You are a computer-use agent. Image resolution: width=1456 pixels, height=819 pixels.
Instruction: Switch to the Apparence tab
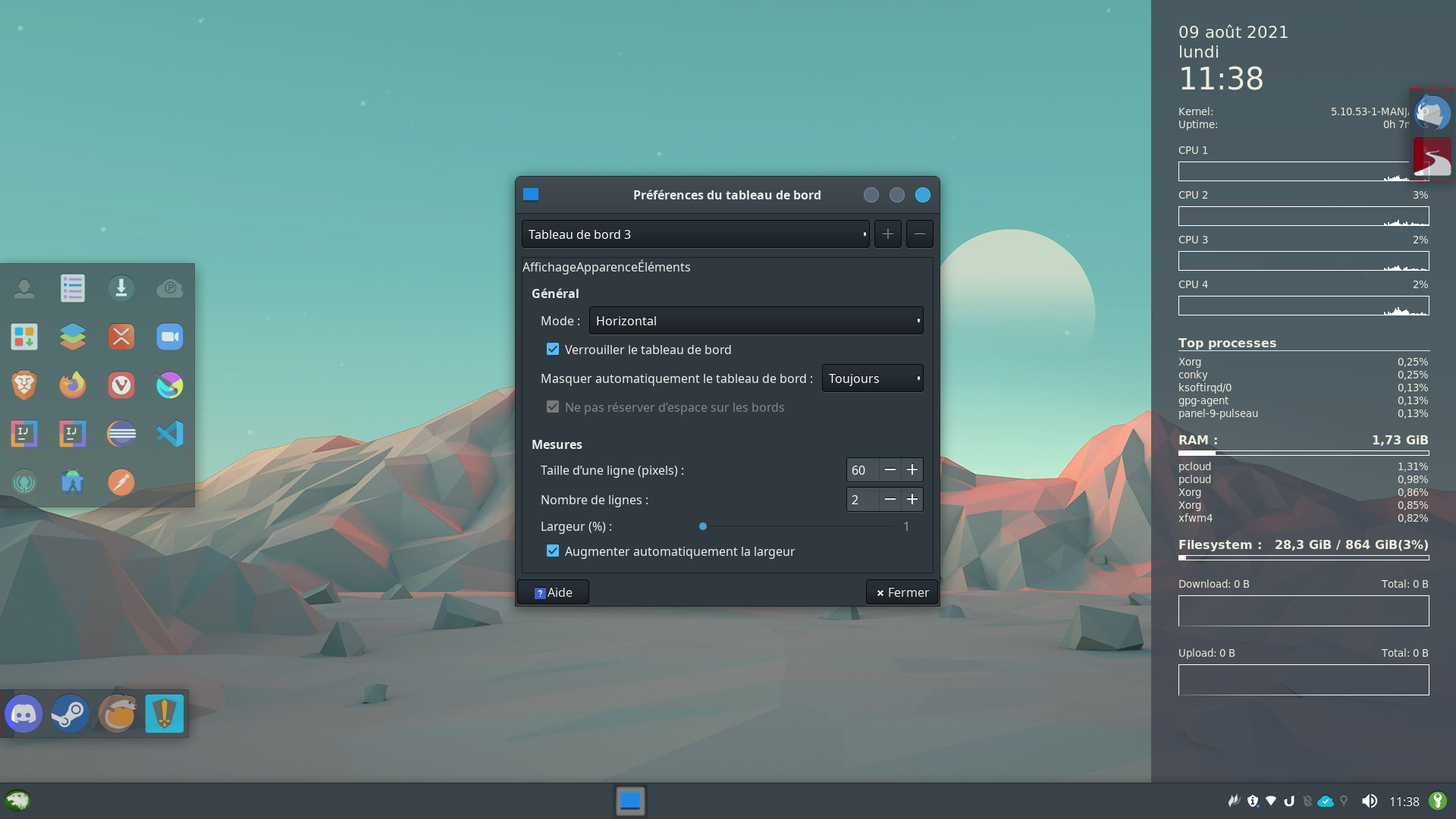pos(607,267)
